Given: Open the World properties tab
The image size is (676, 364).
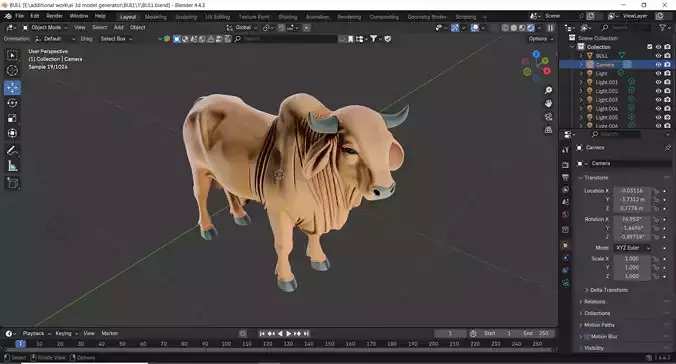Looking at the screenshot, I should click(565, 214).
